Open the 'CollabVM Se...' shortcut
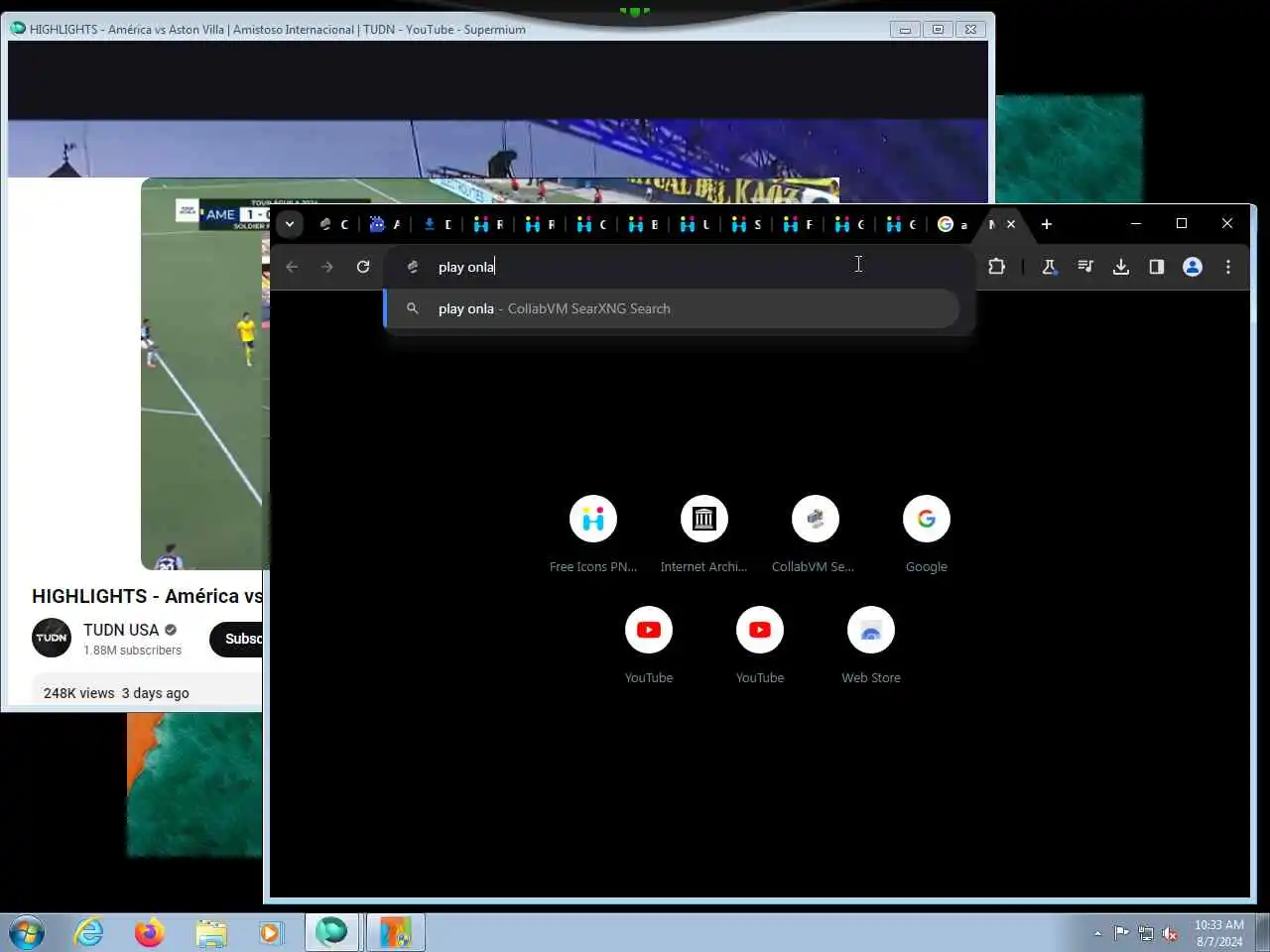Screen dimensions: 1270x952 click(816, 534)
